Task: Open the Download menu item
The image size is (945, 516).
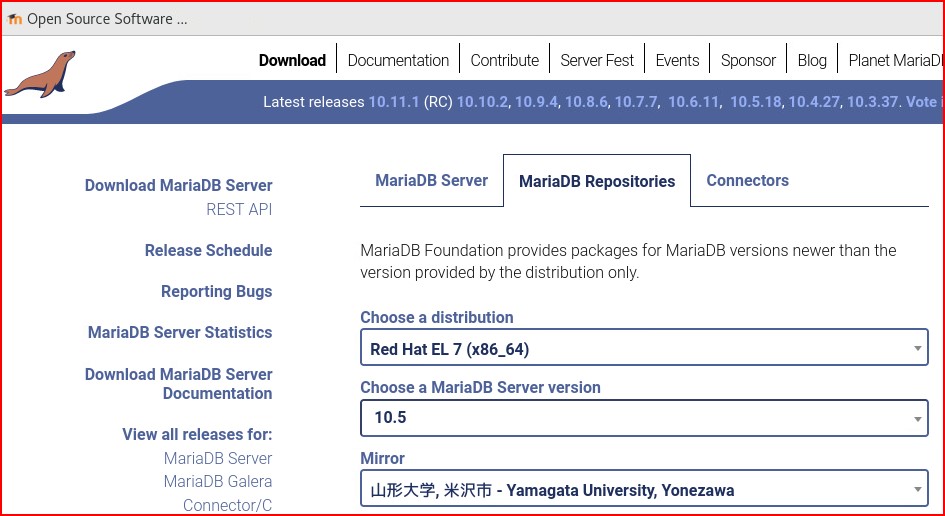Action: pos(292,60)
